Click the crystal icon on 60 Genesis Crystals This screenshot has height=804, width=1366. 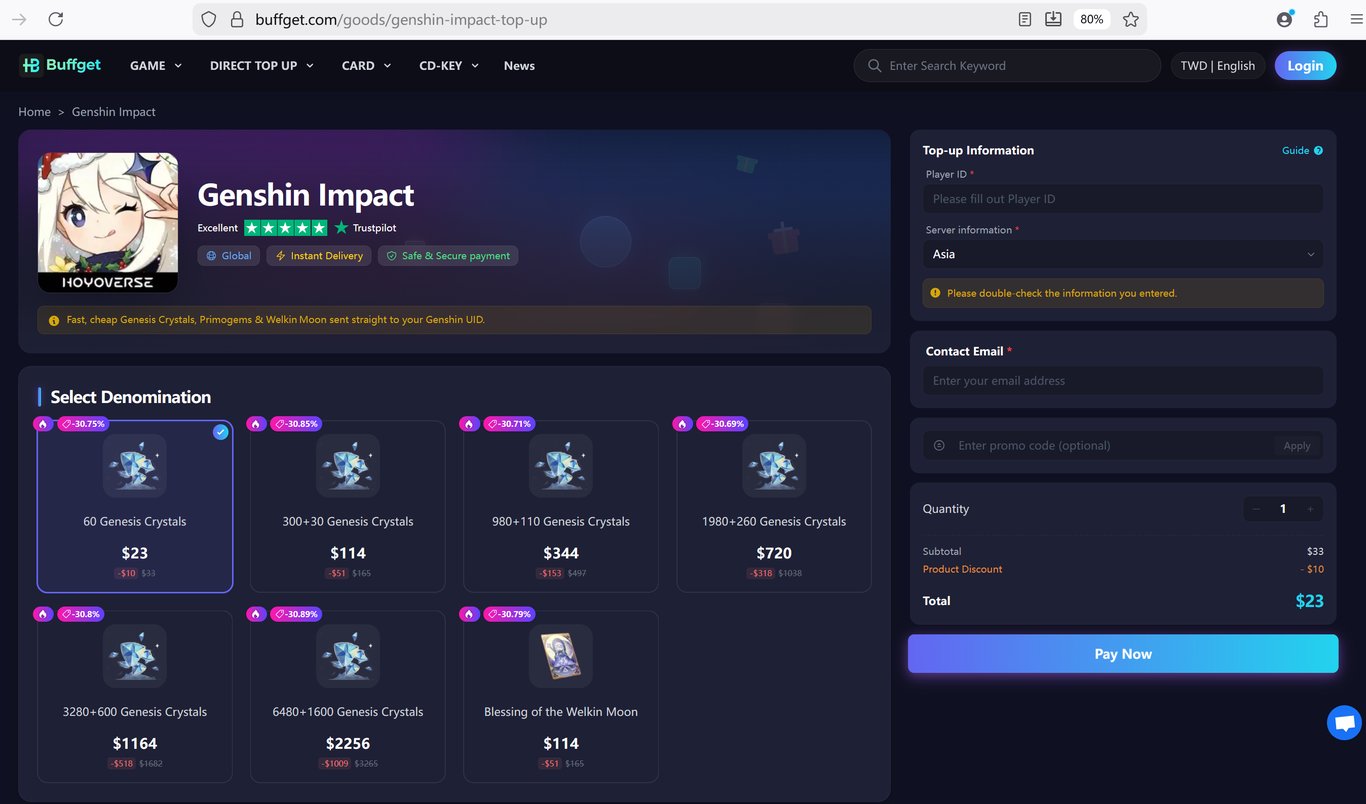click(135, 465)
